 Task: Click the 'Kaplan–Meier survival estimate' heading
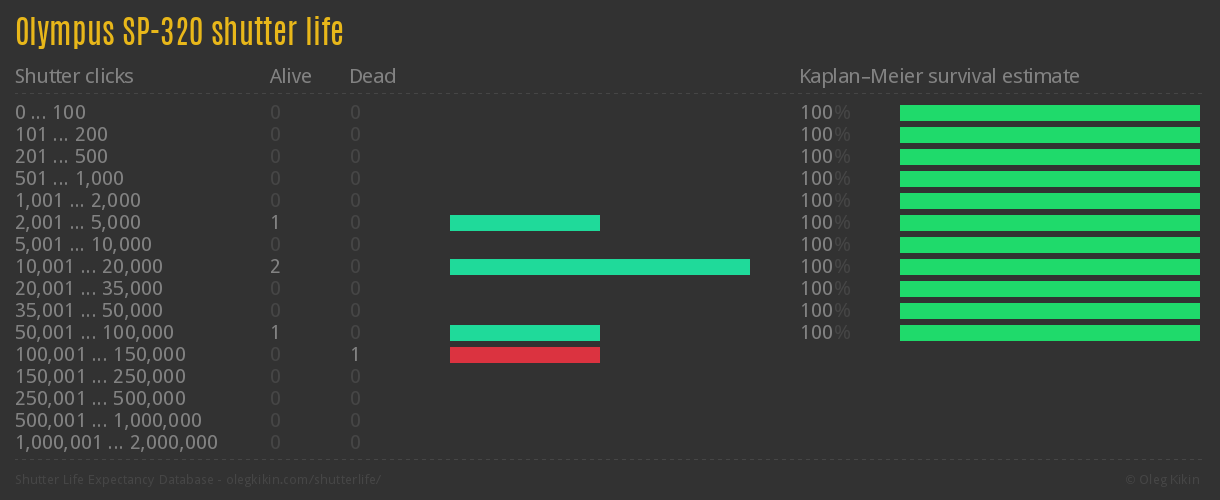[939, 77]
